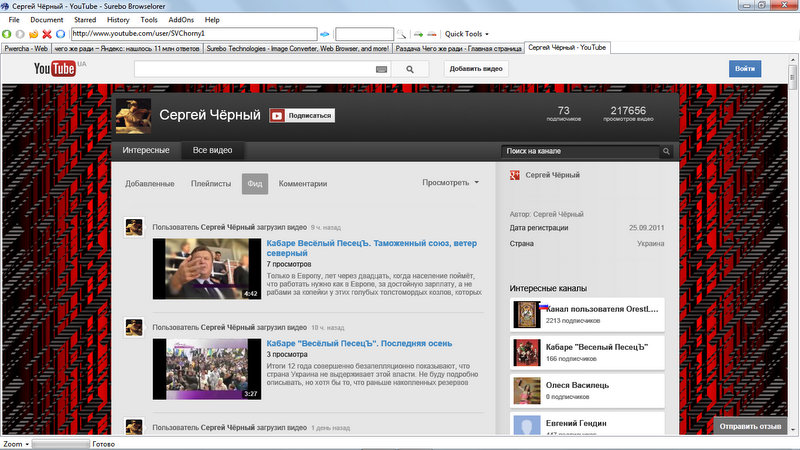Click the URL address field
This screenshot has height=450, width=800.
pyautogui.click(x=194, y=34)
